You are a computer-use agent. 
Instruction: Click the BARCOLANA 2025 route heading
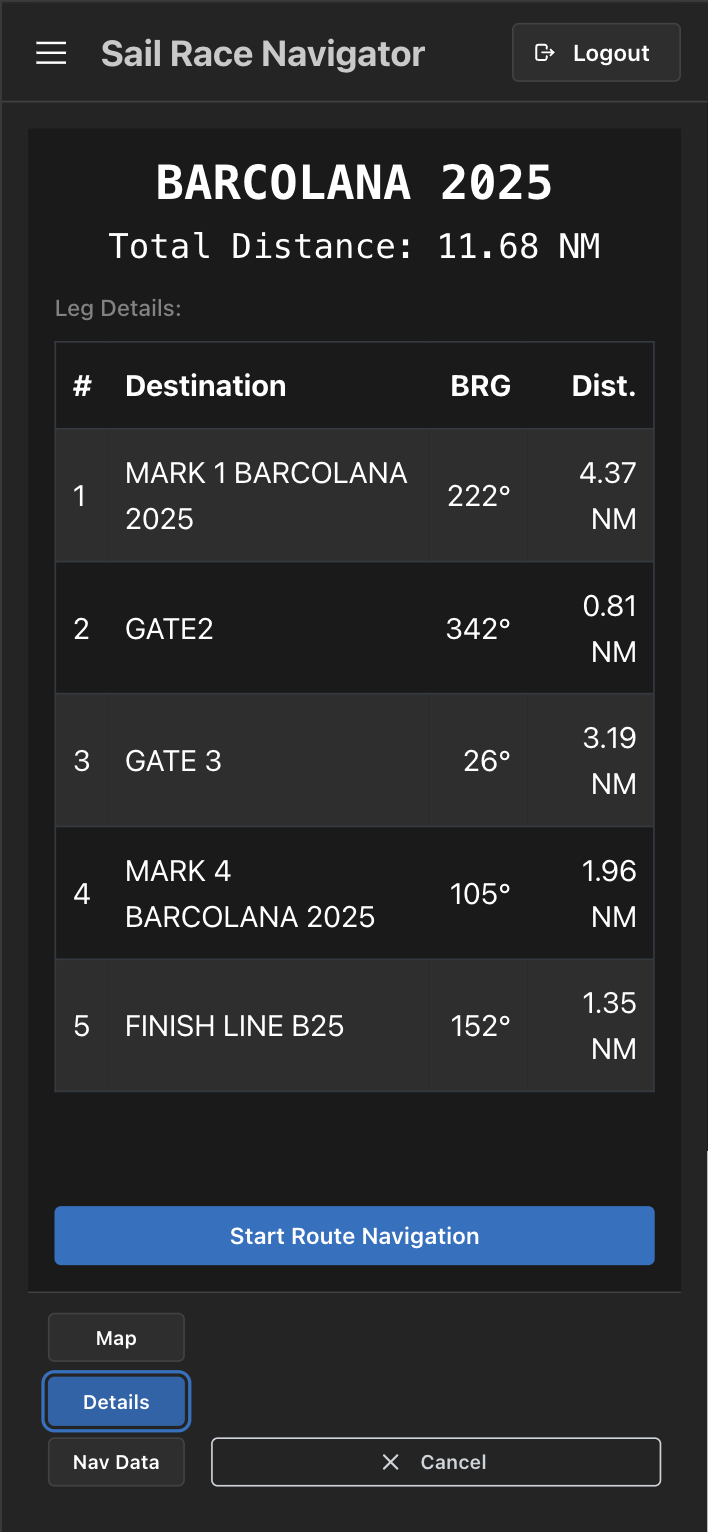click(x=354, y=183)
